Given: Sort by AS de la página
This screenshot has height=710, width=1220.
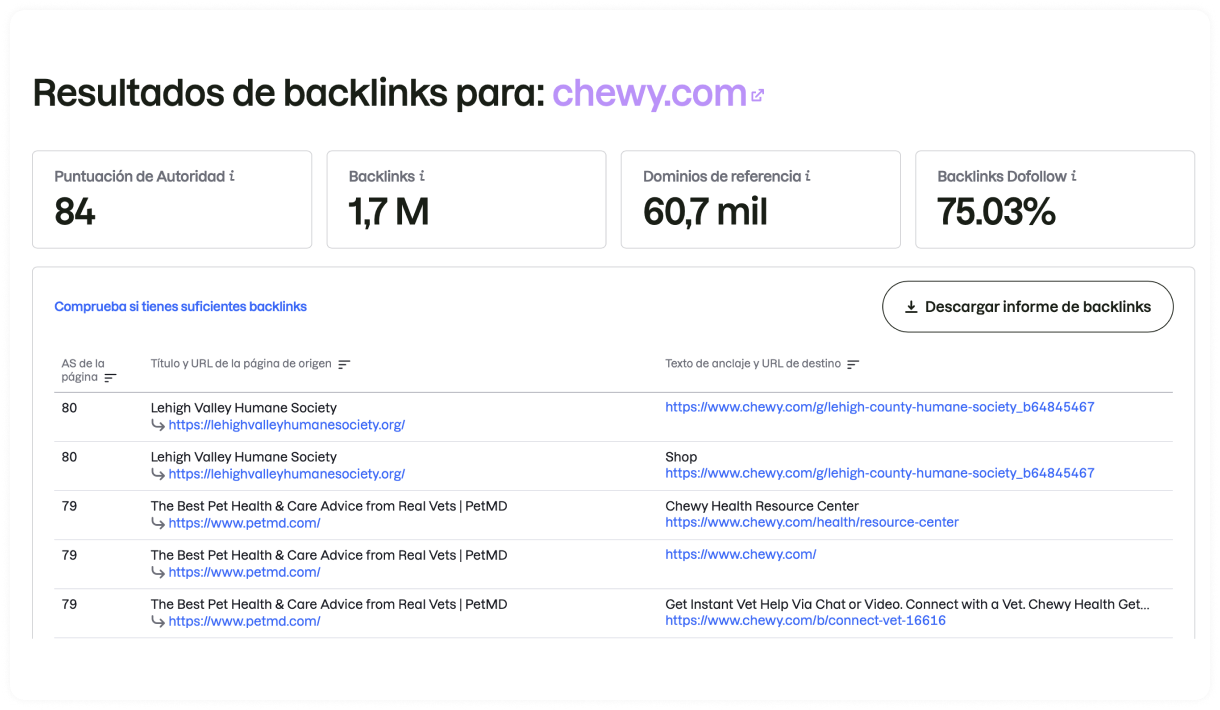Looking at the screenshot, I should 110,378.
